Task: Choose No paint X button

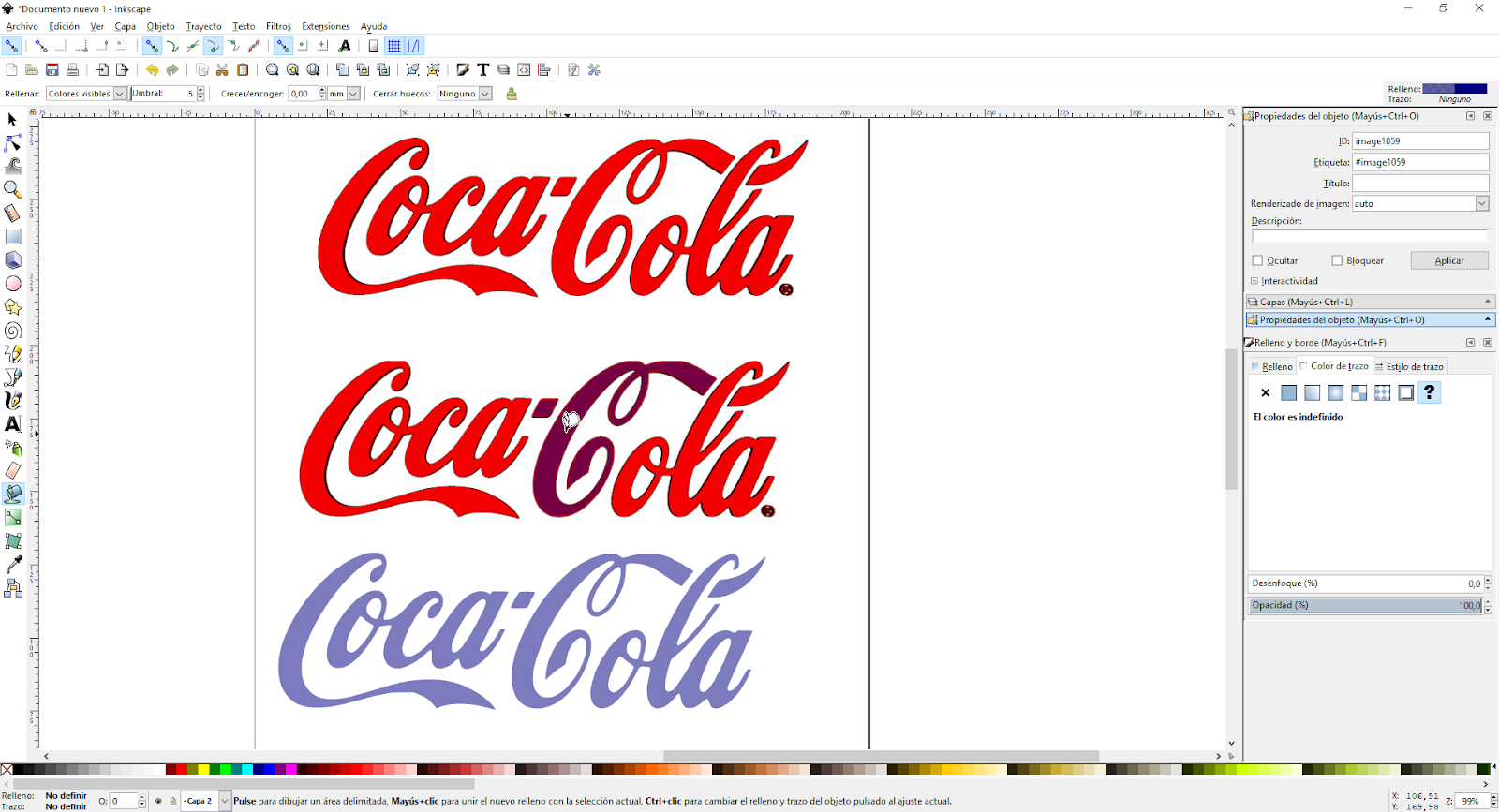Action: tap(1266, 393)
